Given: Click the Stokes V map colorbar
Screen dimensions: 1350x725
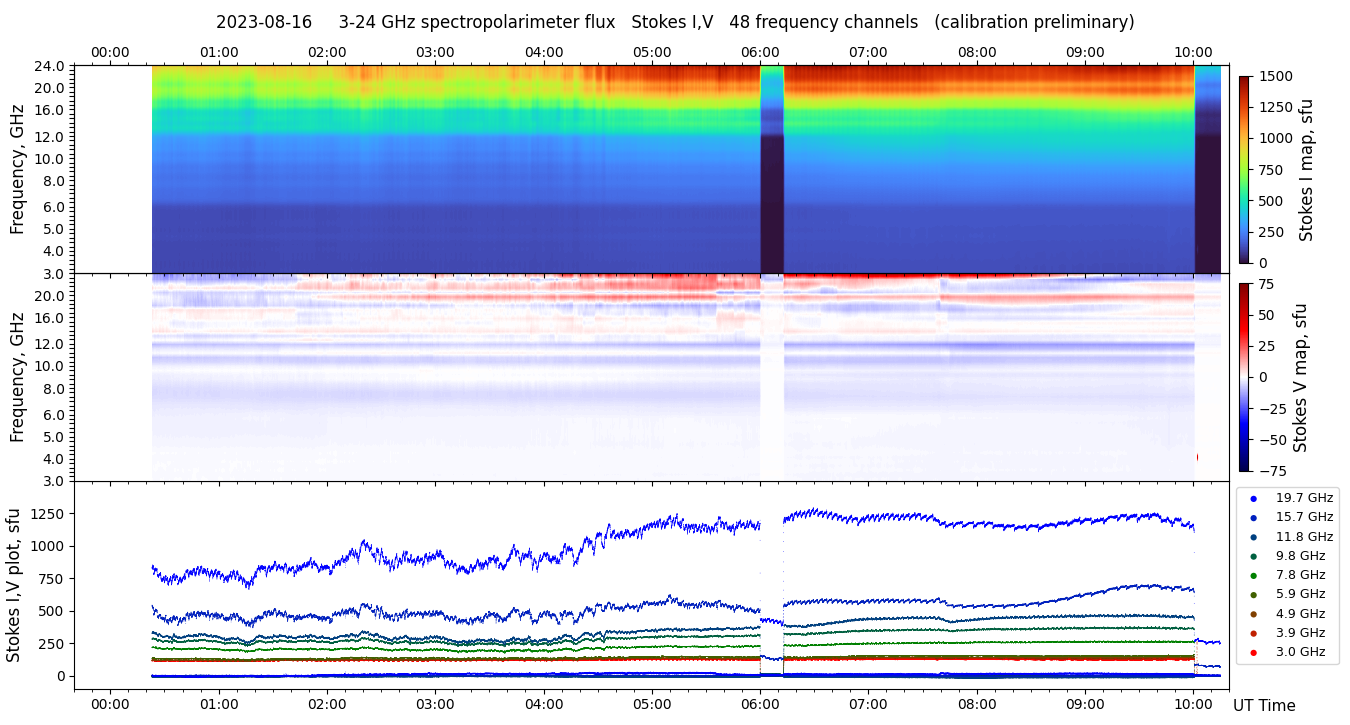Looking at the screenshot, I should [x=1244, y=376].
